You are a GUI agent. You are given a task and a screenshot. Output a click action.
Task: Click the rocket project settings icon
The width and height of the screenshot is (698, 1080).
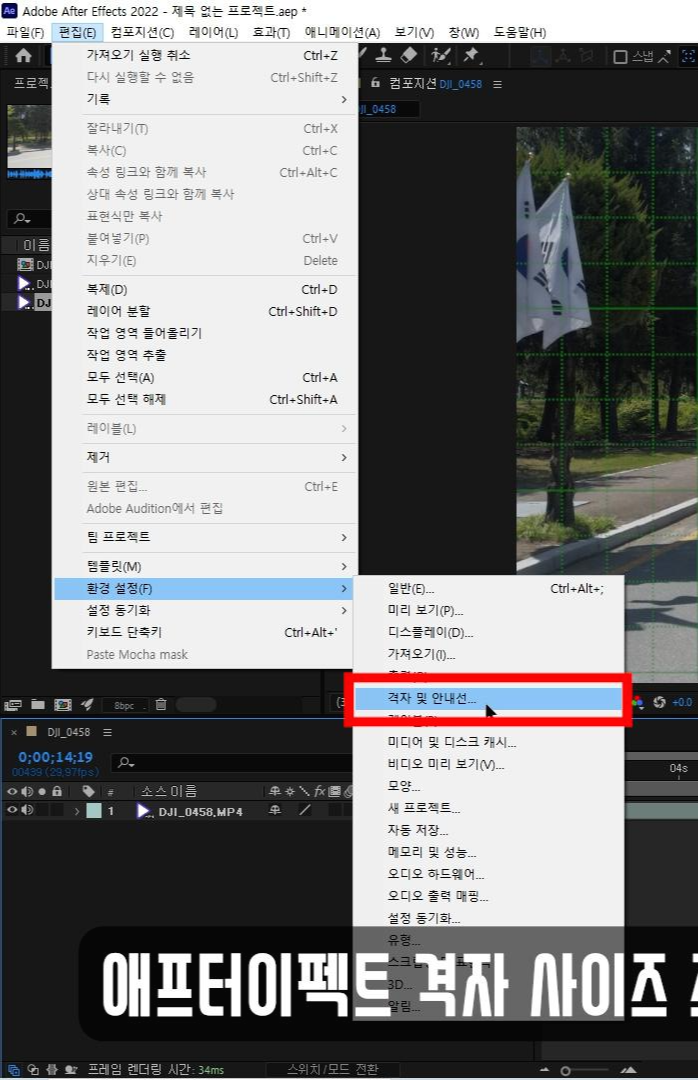(x=87, y=704)
